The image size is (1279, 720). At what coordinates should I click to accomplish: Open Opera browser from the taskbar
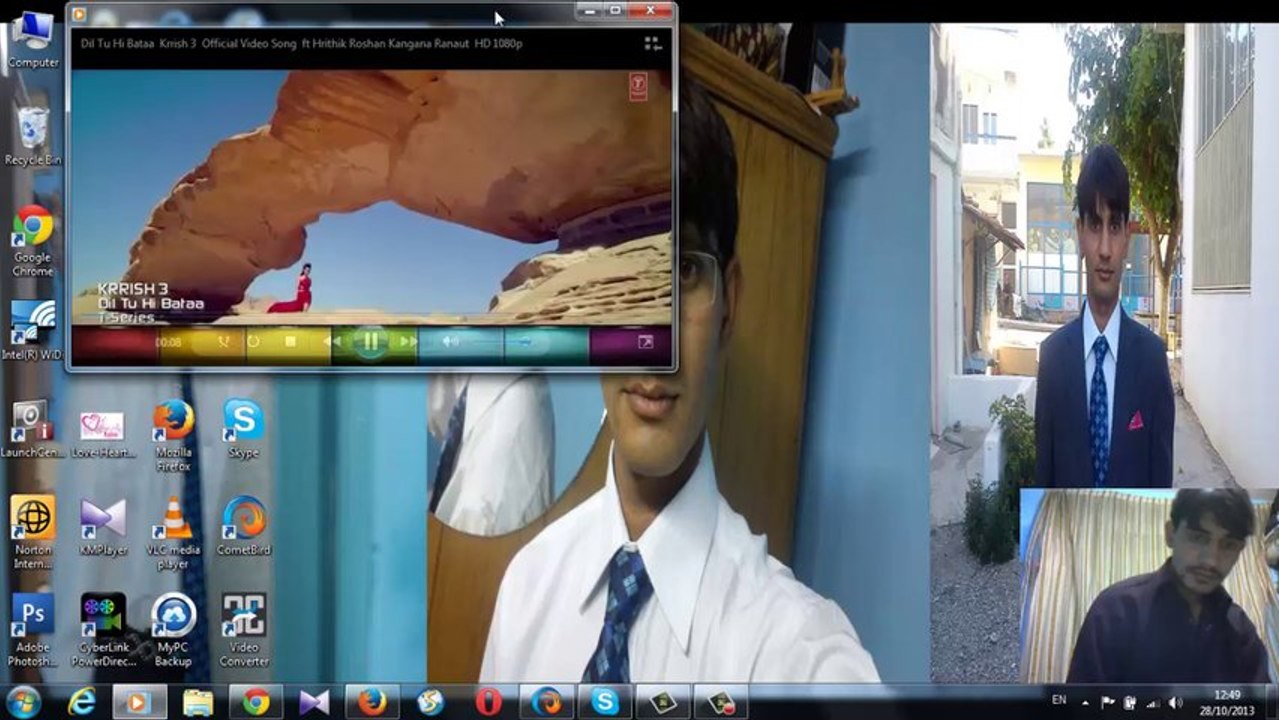(488, 702)
